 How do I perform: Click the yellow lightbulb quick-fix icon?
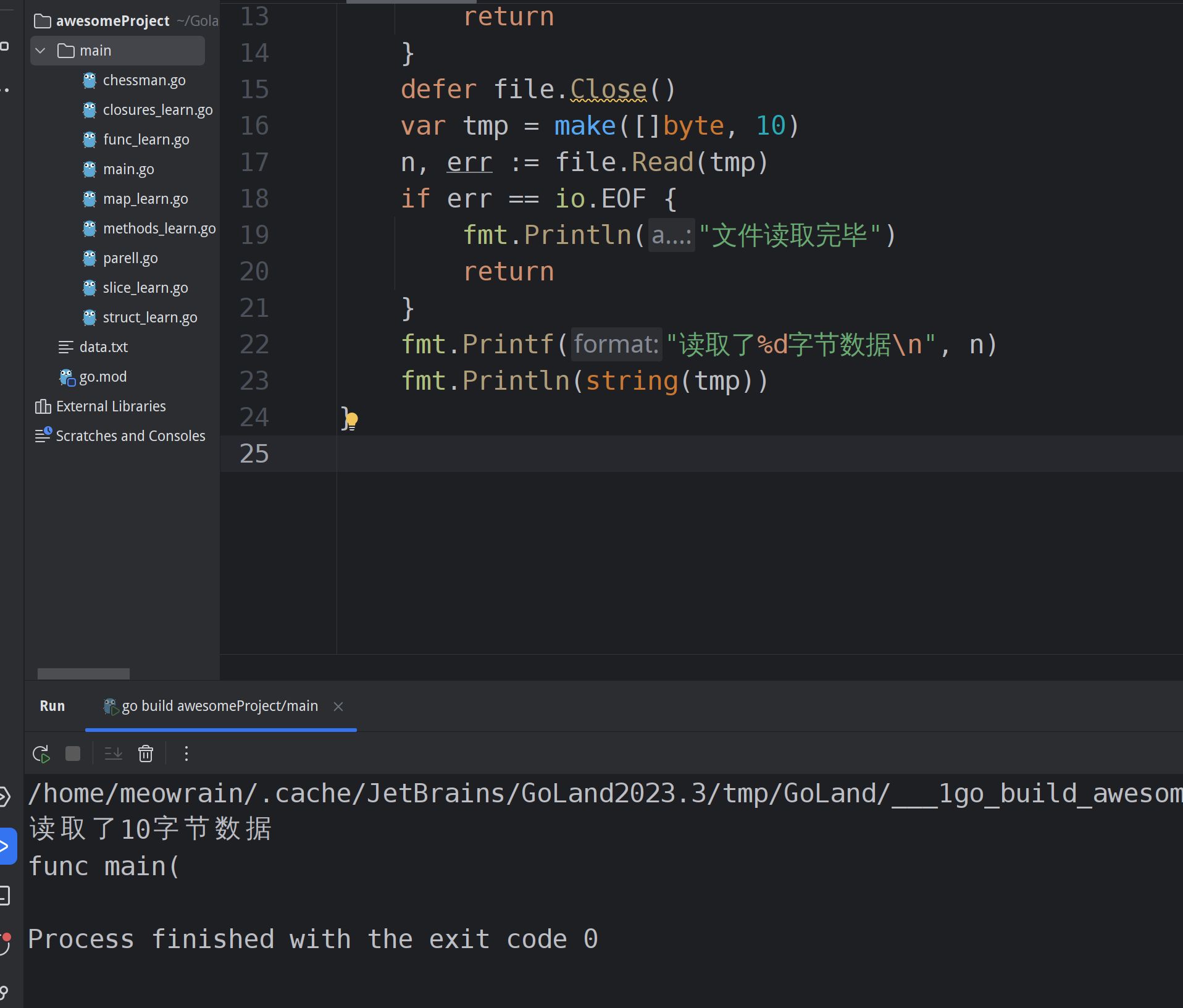pos(352,420)
